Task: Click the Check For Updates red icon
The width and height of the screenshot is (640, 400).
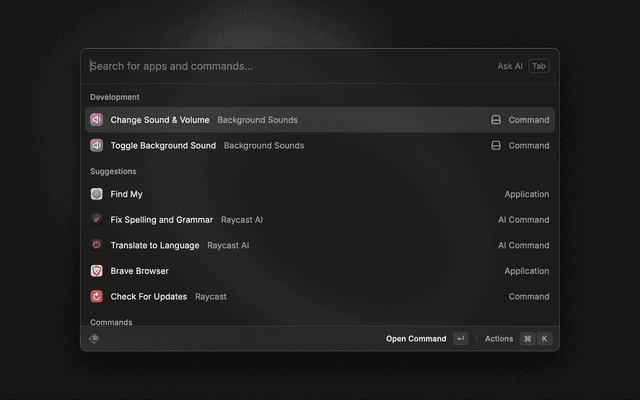Action: 97,296
